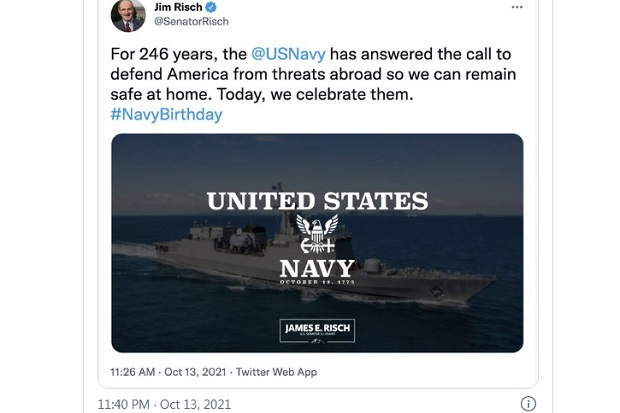Click the Oct 13, 2021 date in the footer
The width and height of the screenshot is (620, 413).
click(195, 404)
